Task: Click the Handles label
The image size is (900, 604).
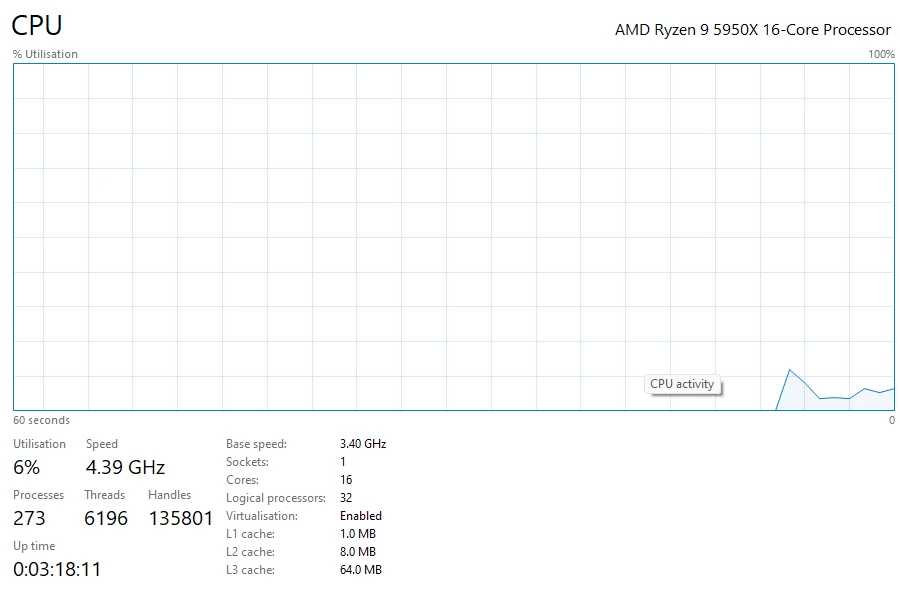Action: (x=169, y=495)
